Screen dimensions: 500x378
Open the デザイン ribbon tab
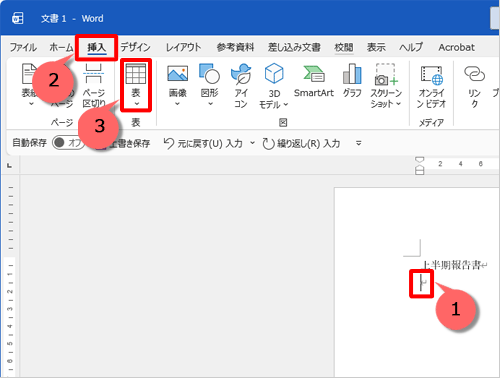135,47
